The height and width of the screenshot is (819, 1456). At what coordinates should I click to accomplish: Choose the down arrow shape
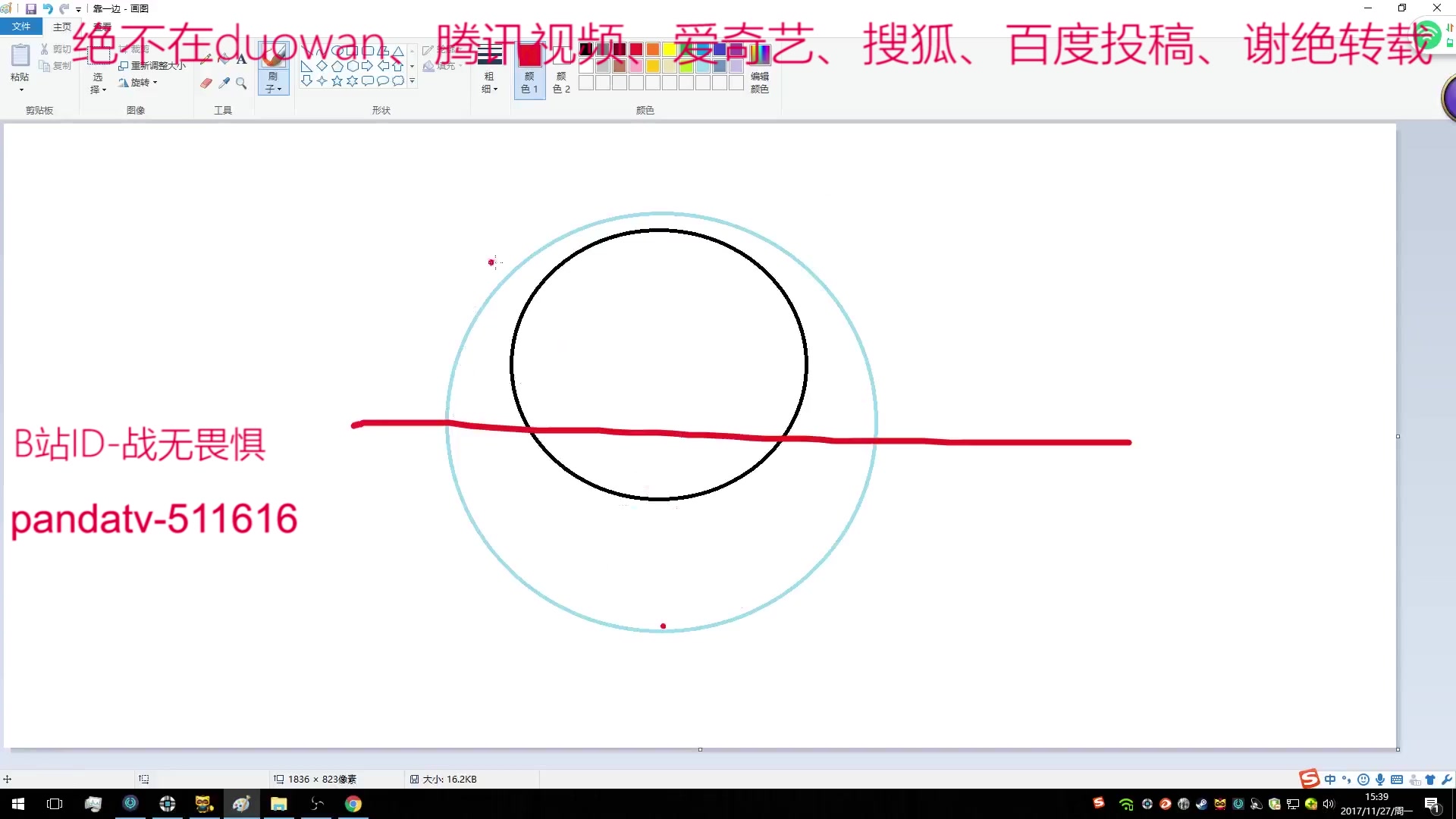click(306, 80)
